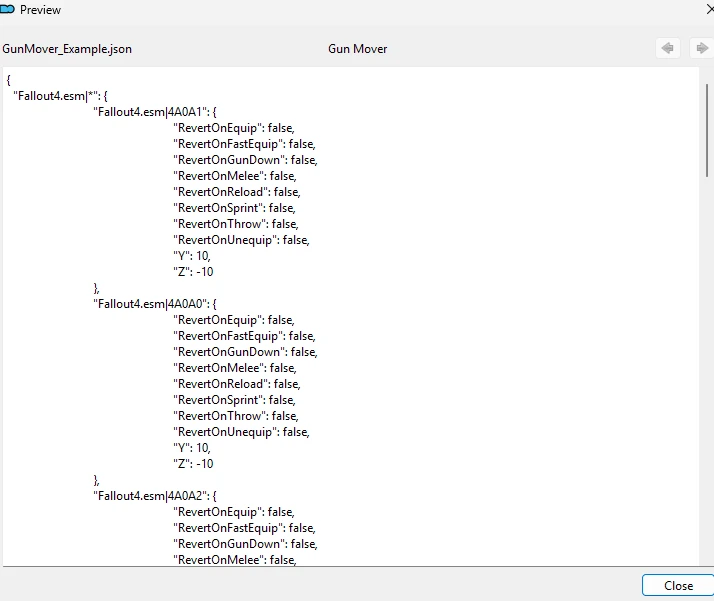The image size is (714, 601).
Task: Click the Preview window app icon
Action: pyautogui.click(x=7, y=9)
